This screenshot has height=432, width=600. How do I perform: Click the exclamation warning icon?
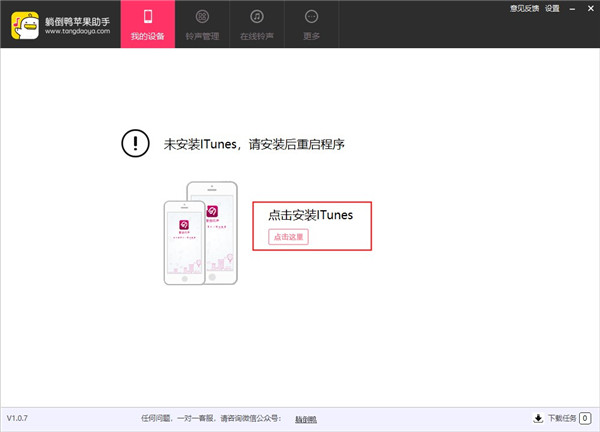pyautogui.click(x=134, y=143)
